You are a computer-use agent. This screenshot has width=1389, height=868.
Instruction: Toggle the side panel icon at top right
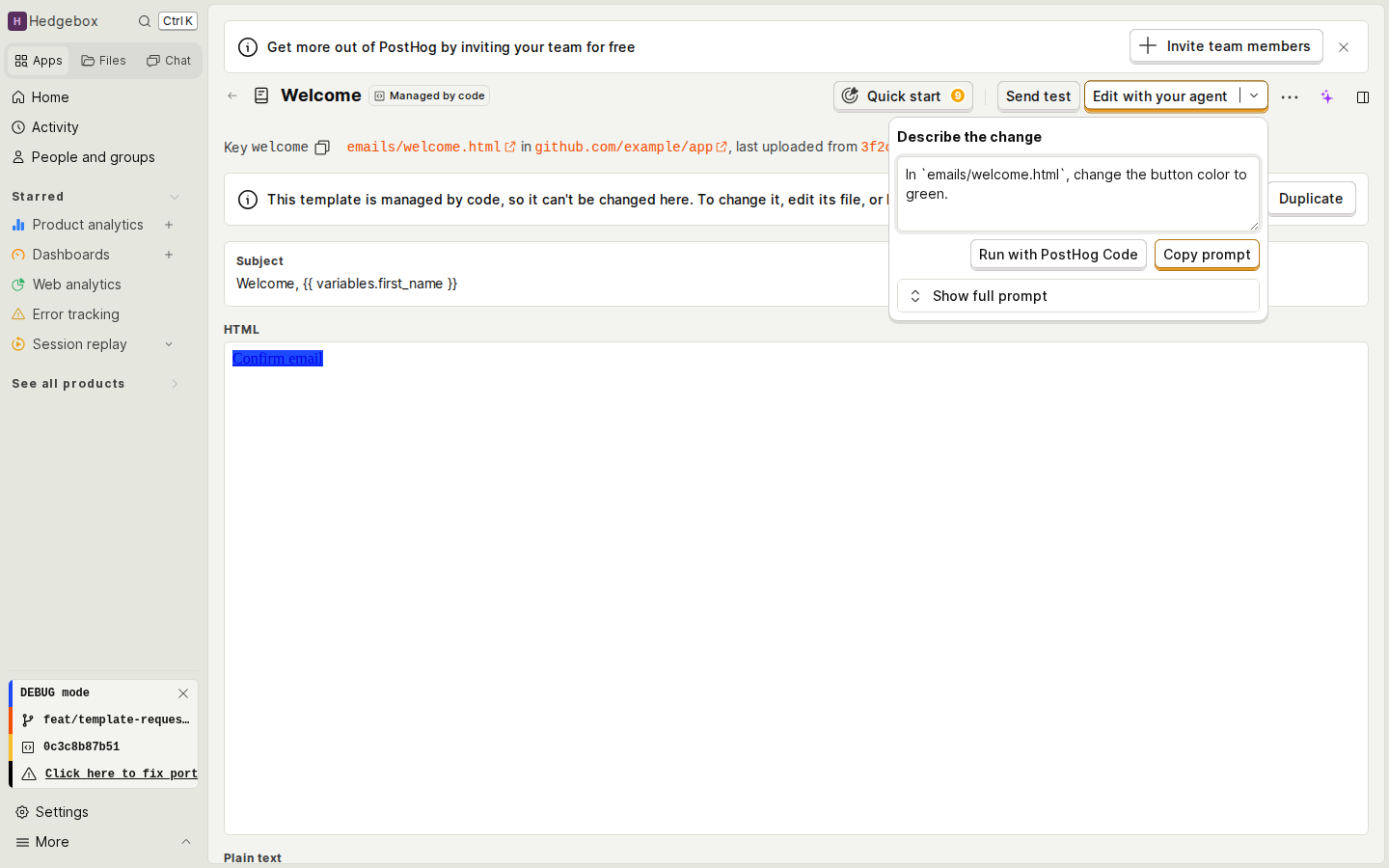pyautogui.click(x=1363, y=96)
